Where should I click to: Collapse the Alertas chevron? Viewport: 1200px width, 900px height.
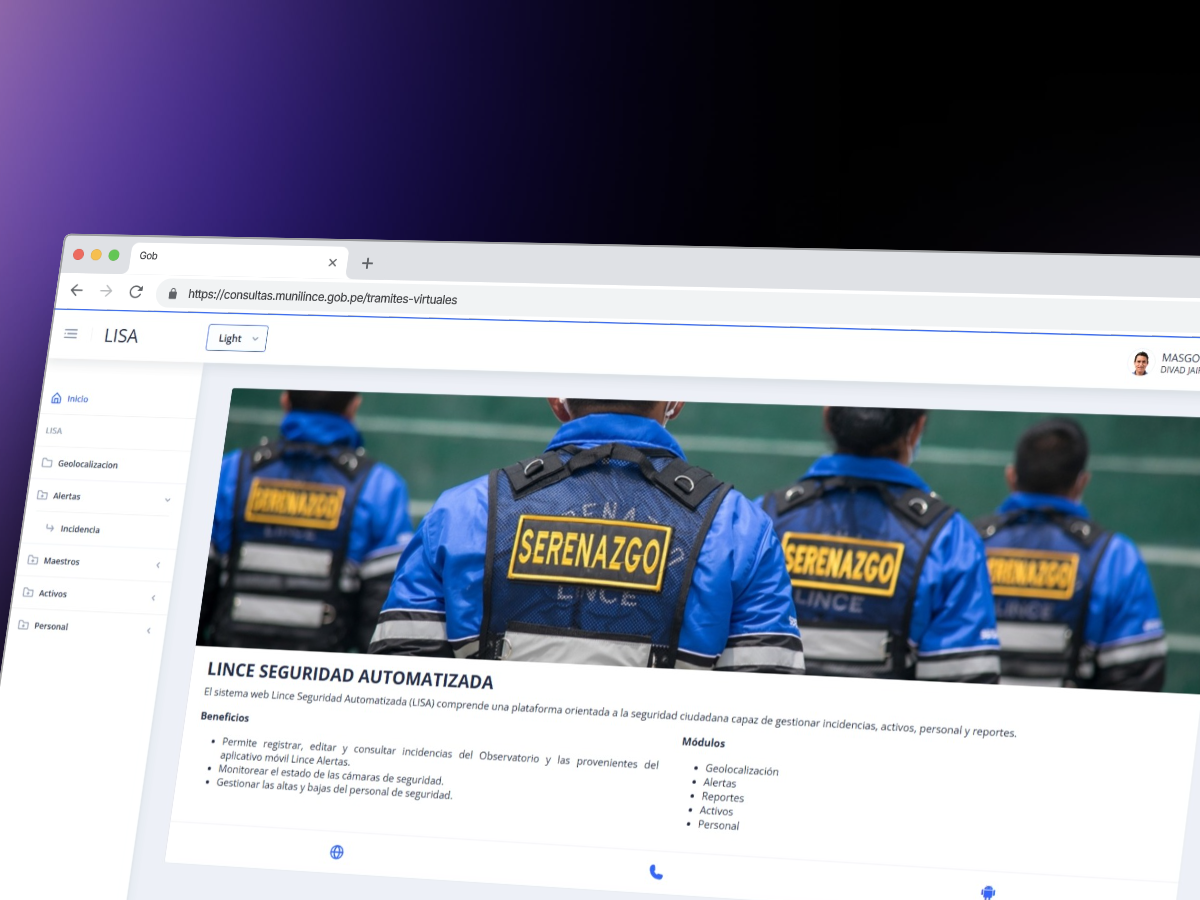[x=167, y=500]
